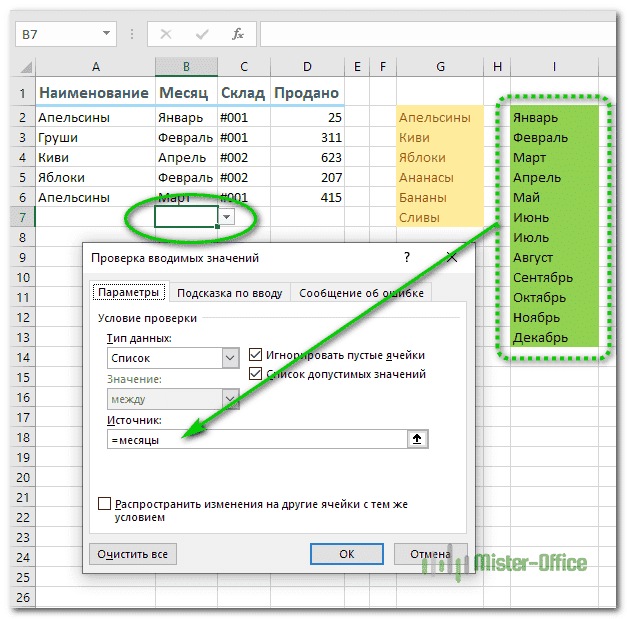The height and width of the screenshot is (619, 627).
Task: Click the help question mark in dialog title
Action: 406,258
